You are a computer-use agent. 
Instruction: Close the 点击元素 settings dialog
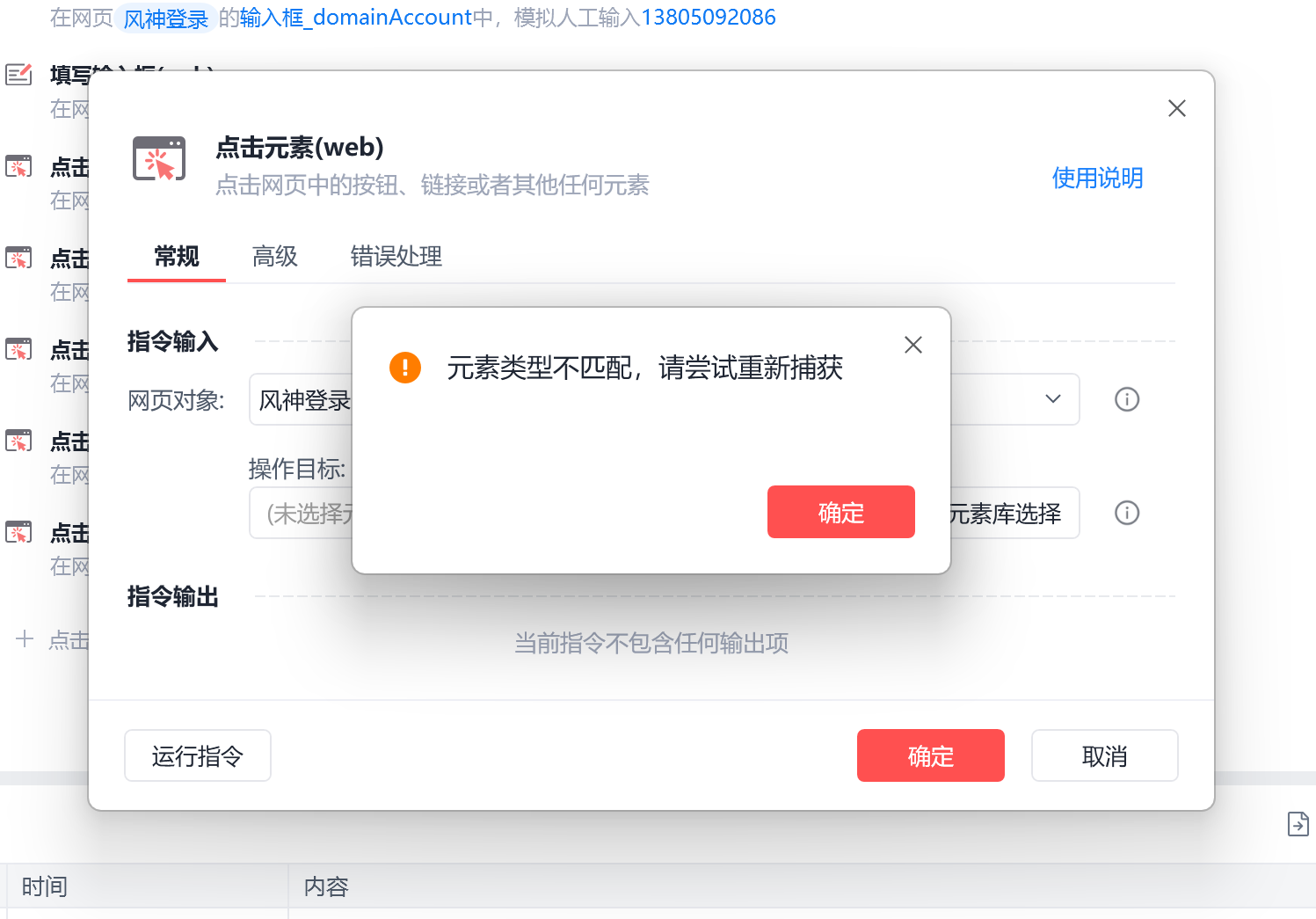1177,108
